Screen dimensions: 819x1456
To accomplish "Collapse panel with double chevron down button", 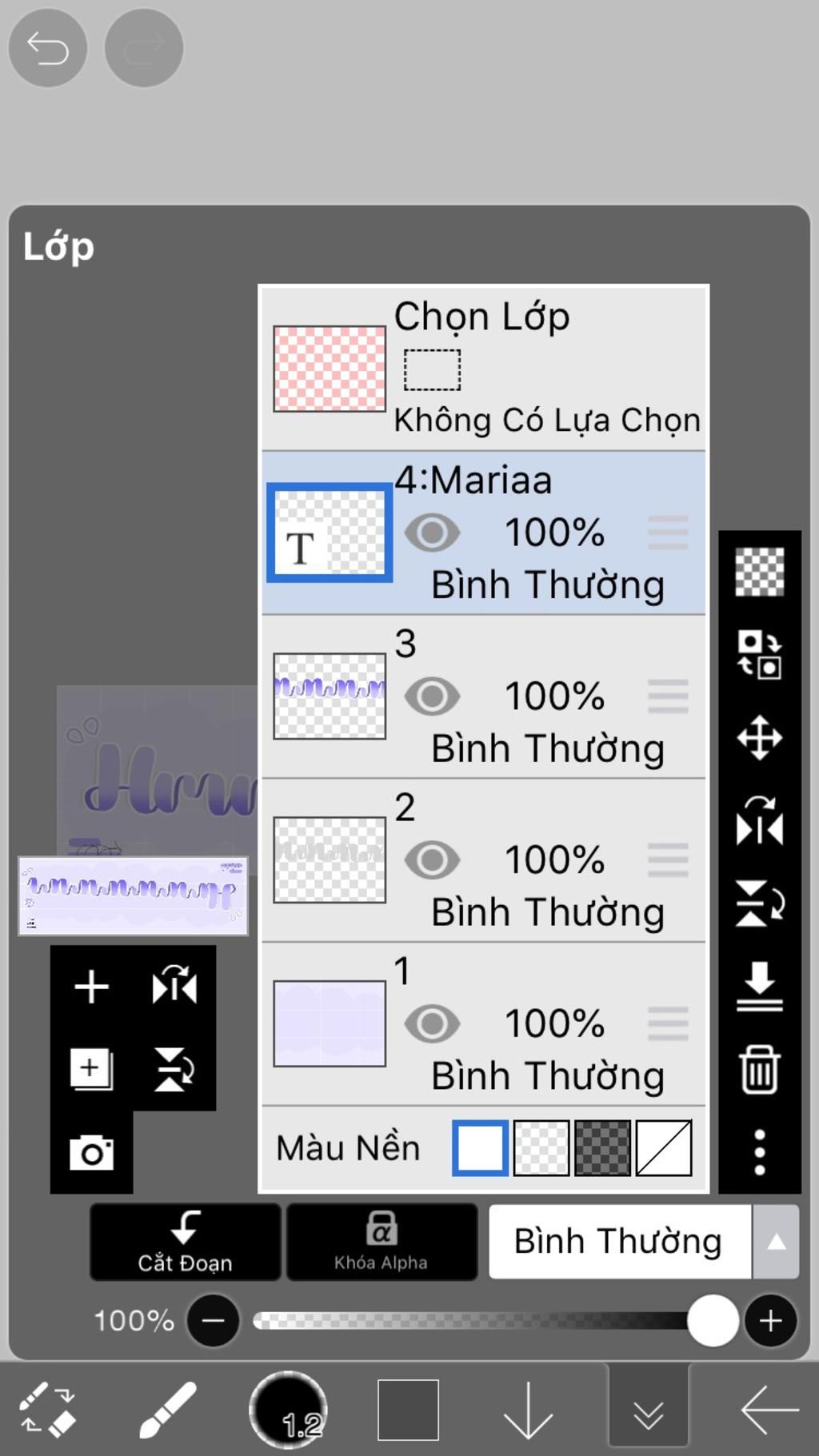I will point(648,1410).
